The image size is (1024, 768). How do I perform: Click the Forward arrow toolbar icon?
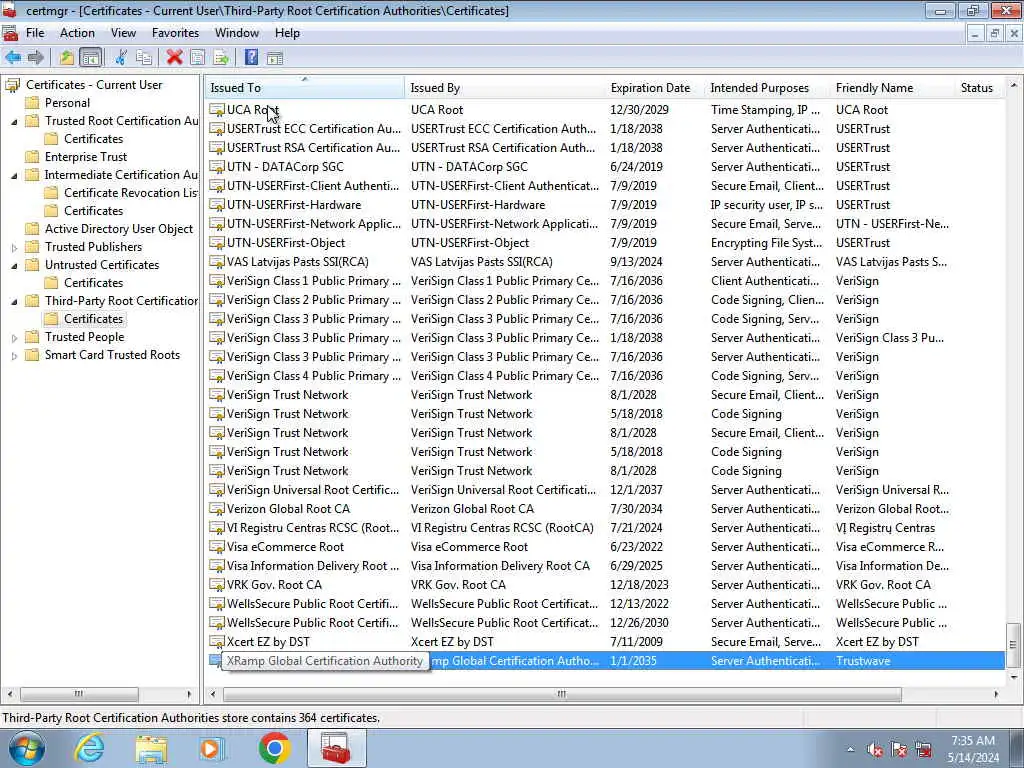click(35, 57)
